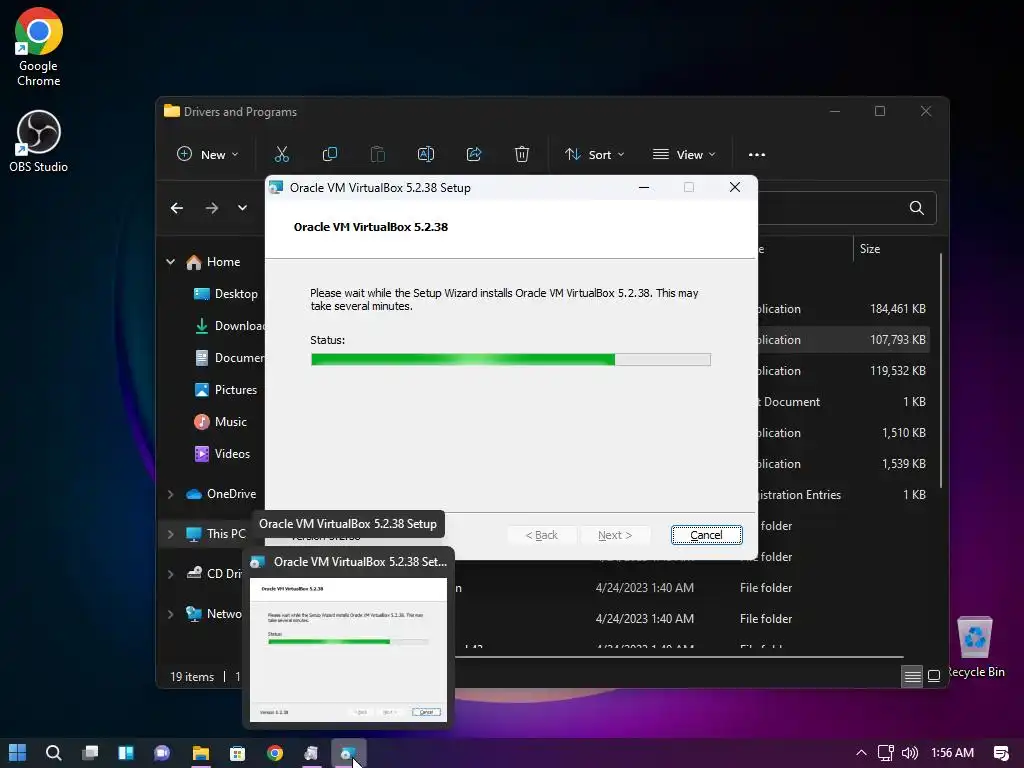Cancel the VirtualBox installation
This screenshot has width=1024, height=768.
(707, 535)
